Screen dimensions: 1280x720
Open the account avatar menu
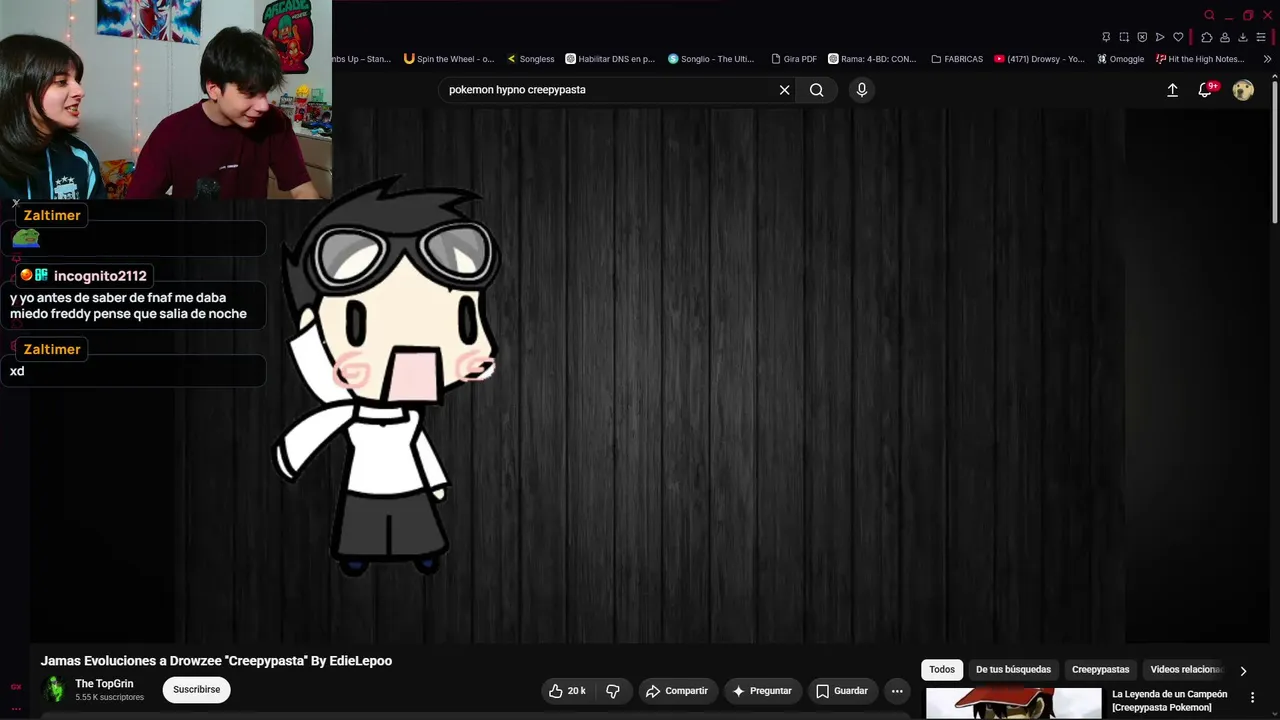(1243, 90)
